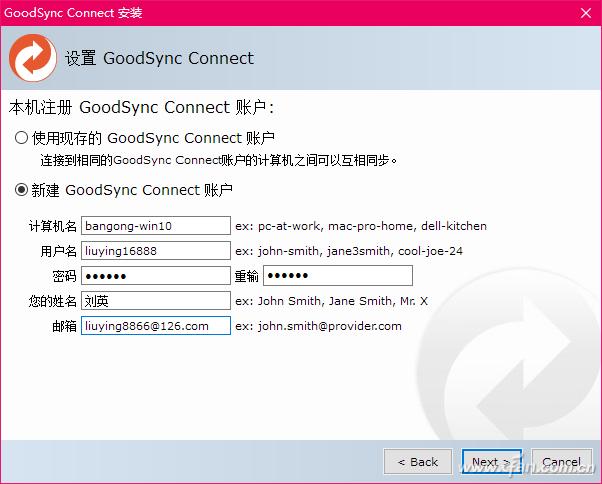Click the orange GoodSync logo icon

click(x=33, y=58)
